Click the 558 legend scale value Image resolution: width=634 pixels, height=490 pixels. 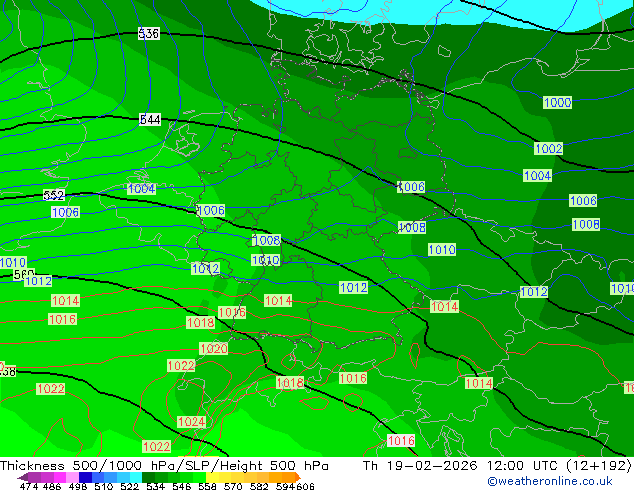(207, 486)
